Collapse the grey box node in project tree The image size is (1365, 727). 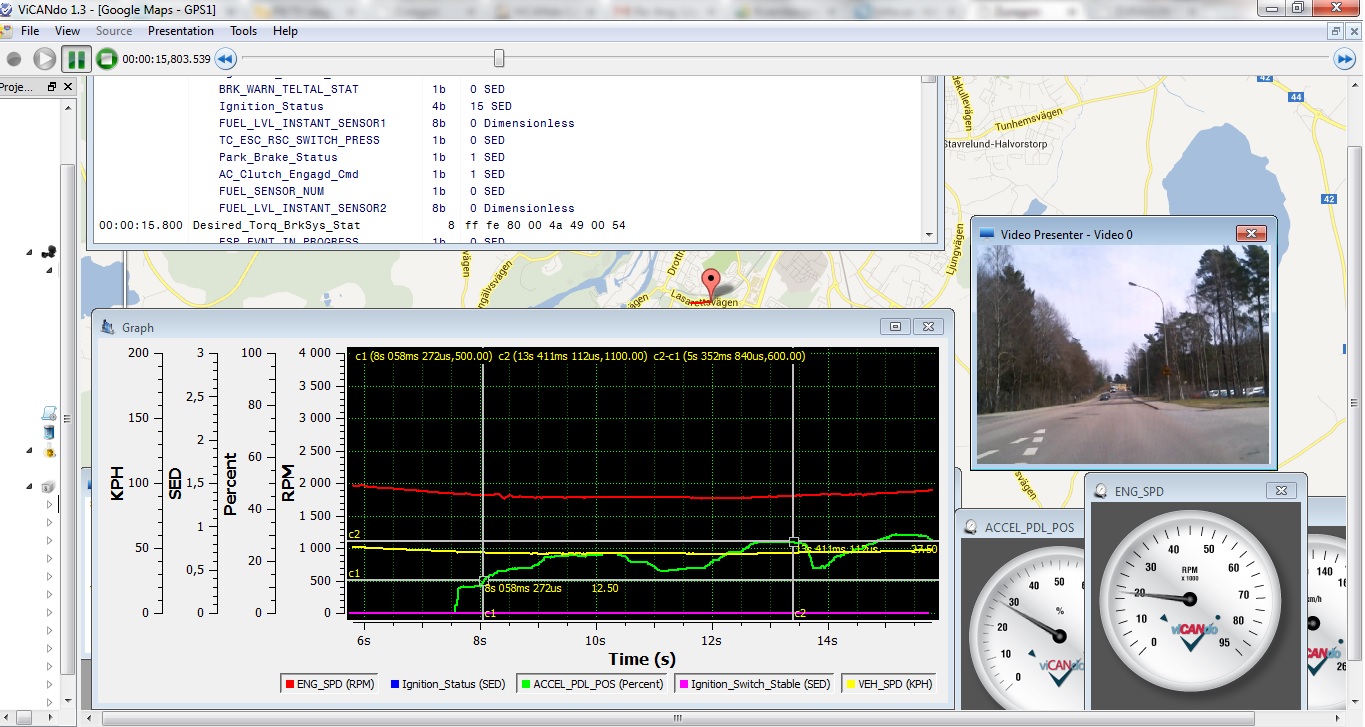[30, 487]
